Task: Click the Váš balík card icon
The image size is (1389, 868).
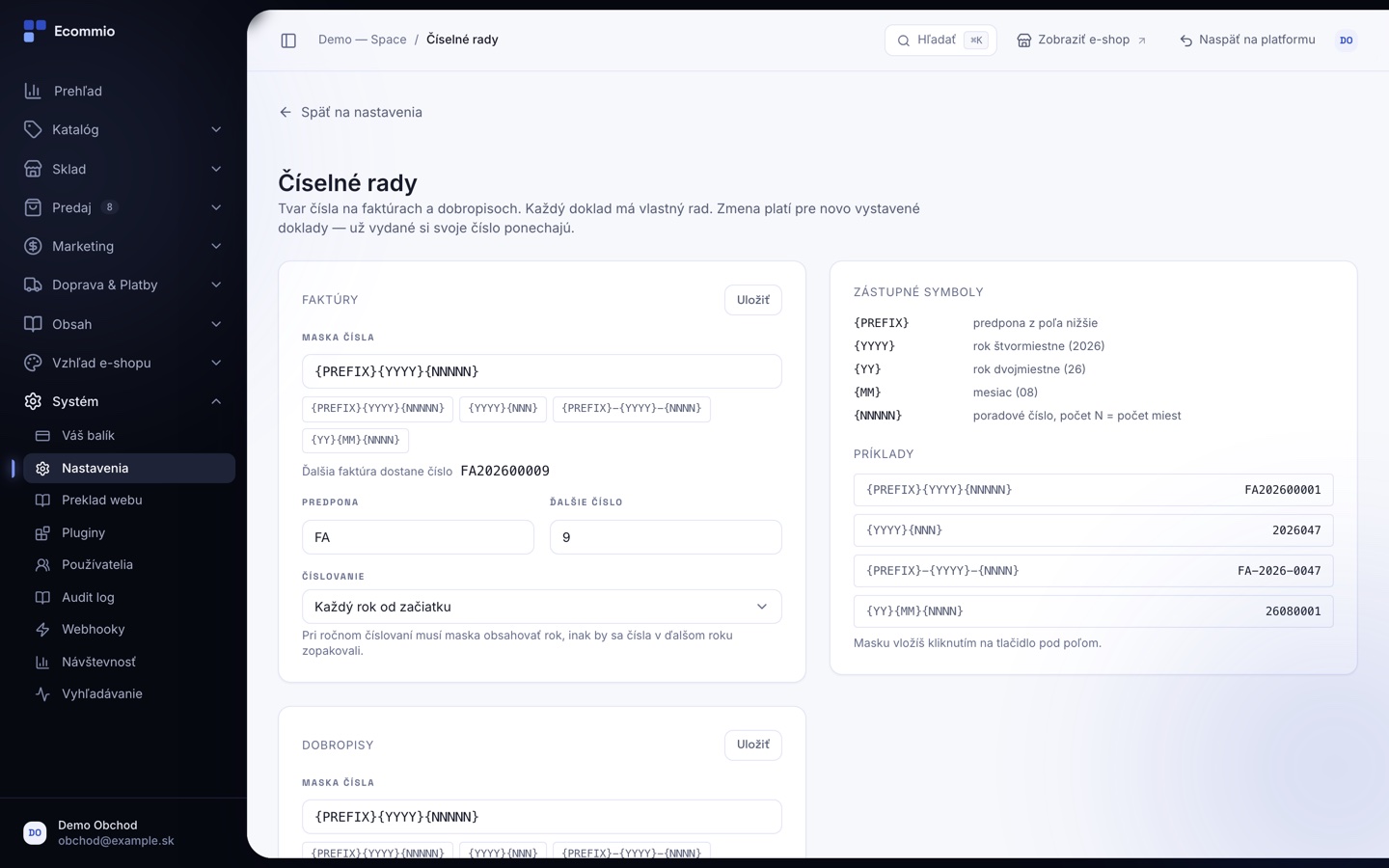Action: pos(42,436)
